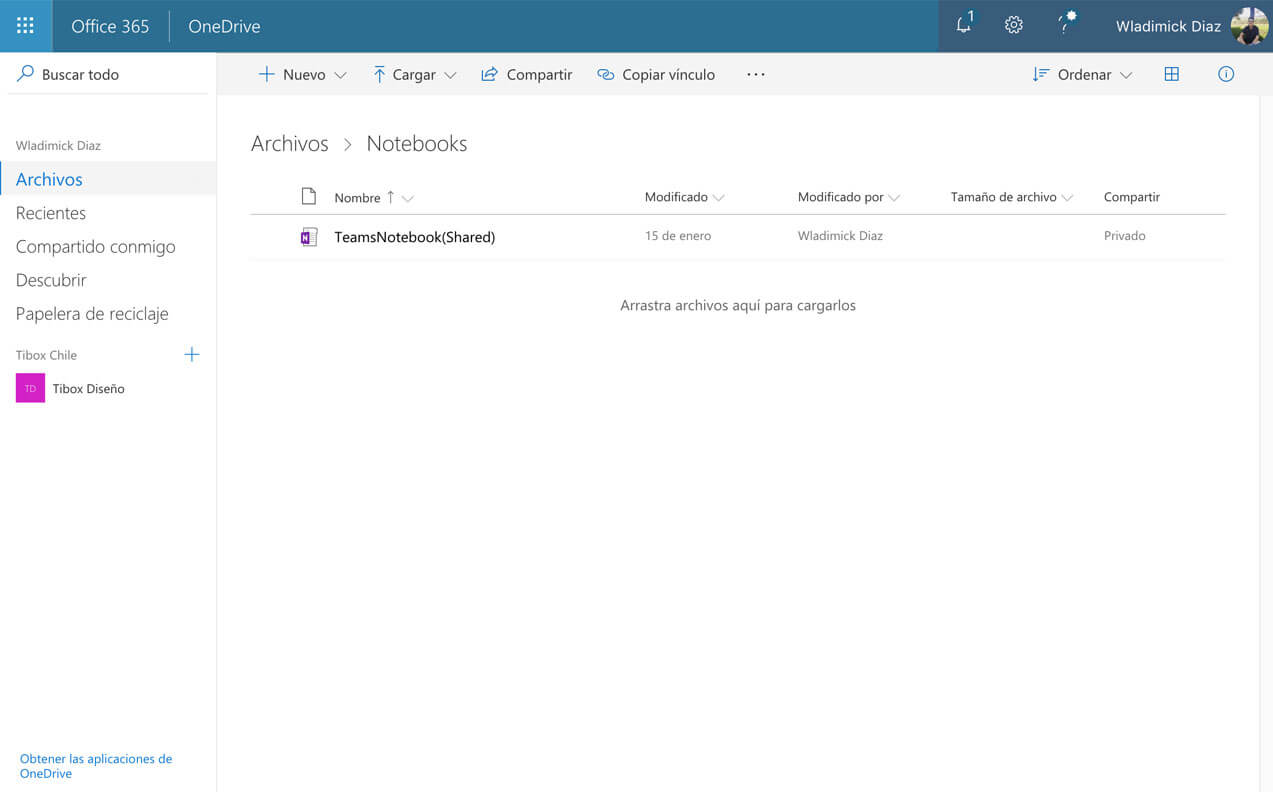Click the Privado sharing status

click(1125, 236)
